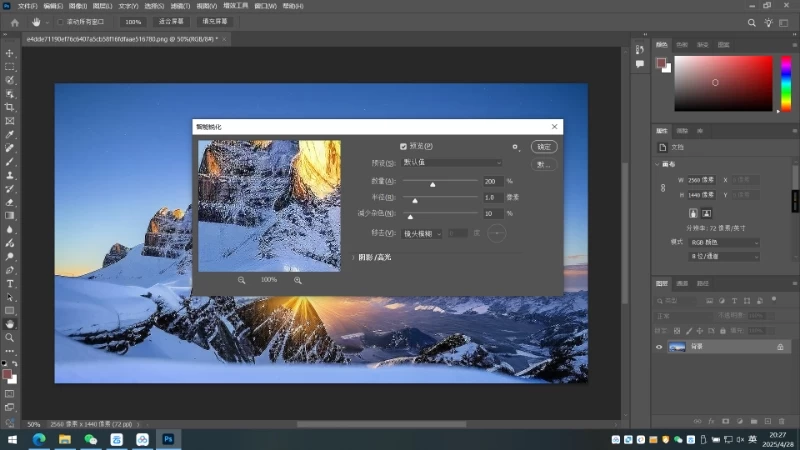Click the delete layer trash icon
The image size is (800, 450).
pyautogui.click(x=782, y=421)
